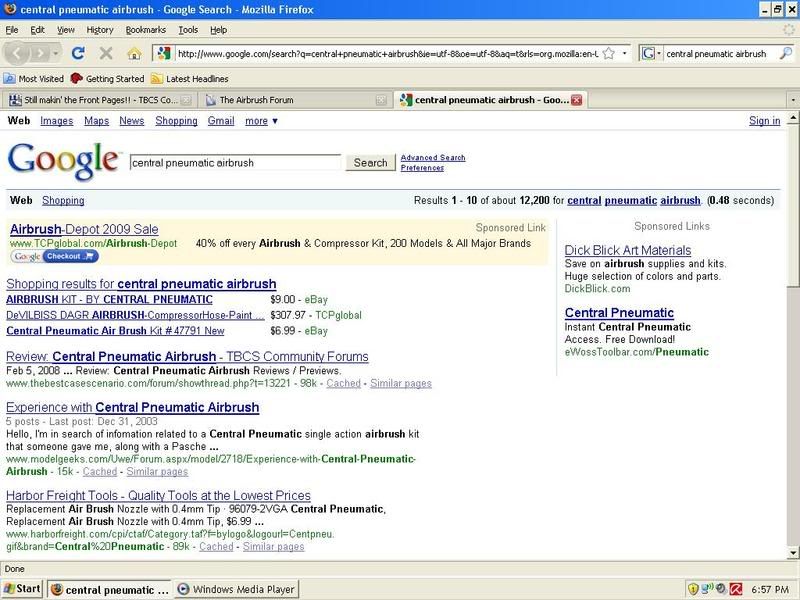Close the TBCS Front Pages tab
Screen dimensions: 800x600
click(186, 100)
